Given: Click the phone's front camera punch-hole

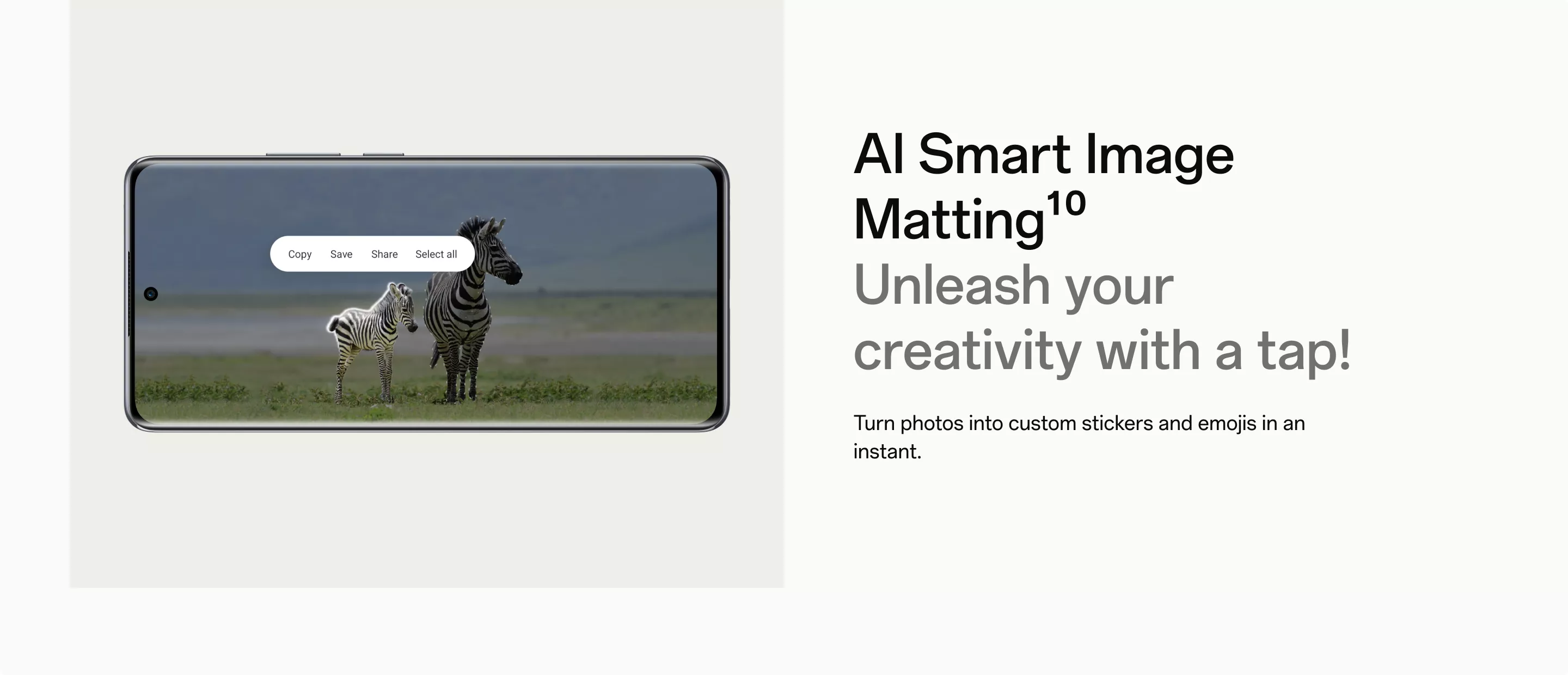Looking at the screenshot, I should pyautogui.click(x=151, y=294).
